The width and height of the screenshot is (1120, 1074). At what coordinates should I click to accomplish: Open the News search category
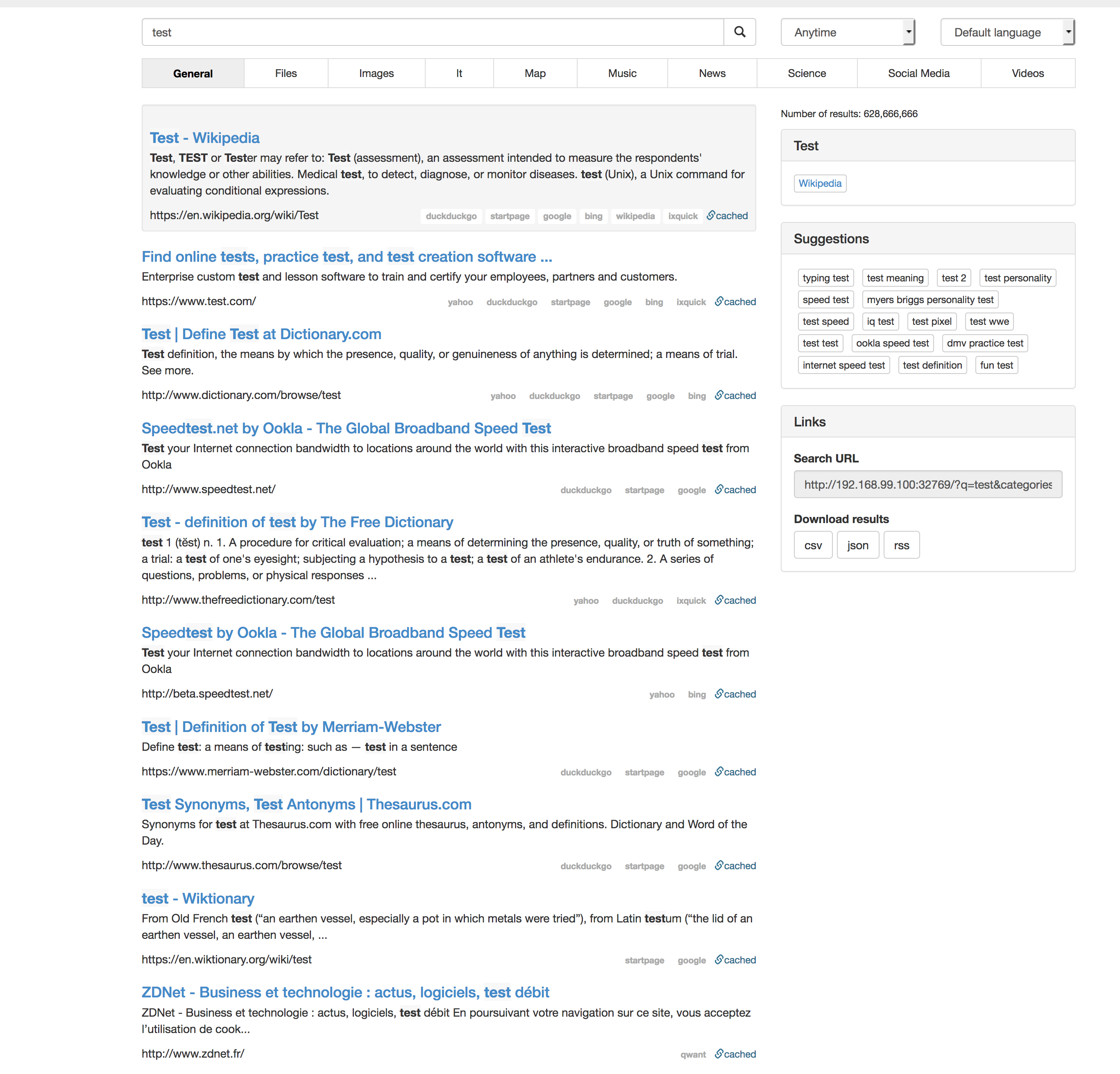pyautogui.click(x=712, y=73)
